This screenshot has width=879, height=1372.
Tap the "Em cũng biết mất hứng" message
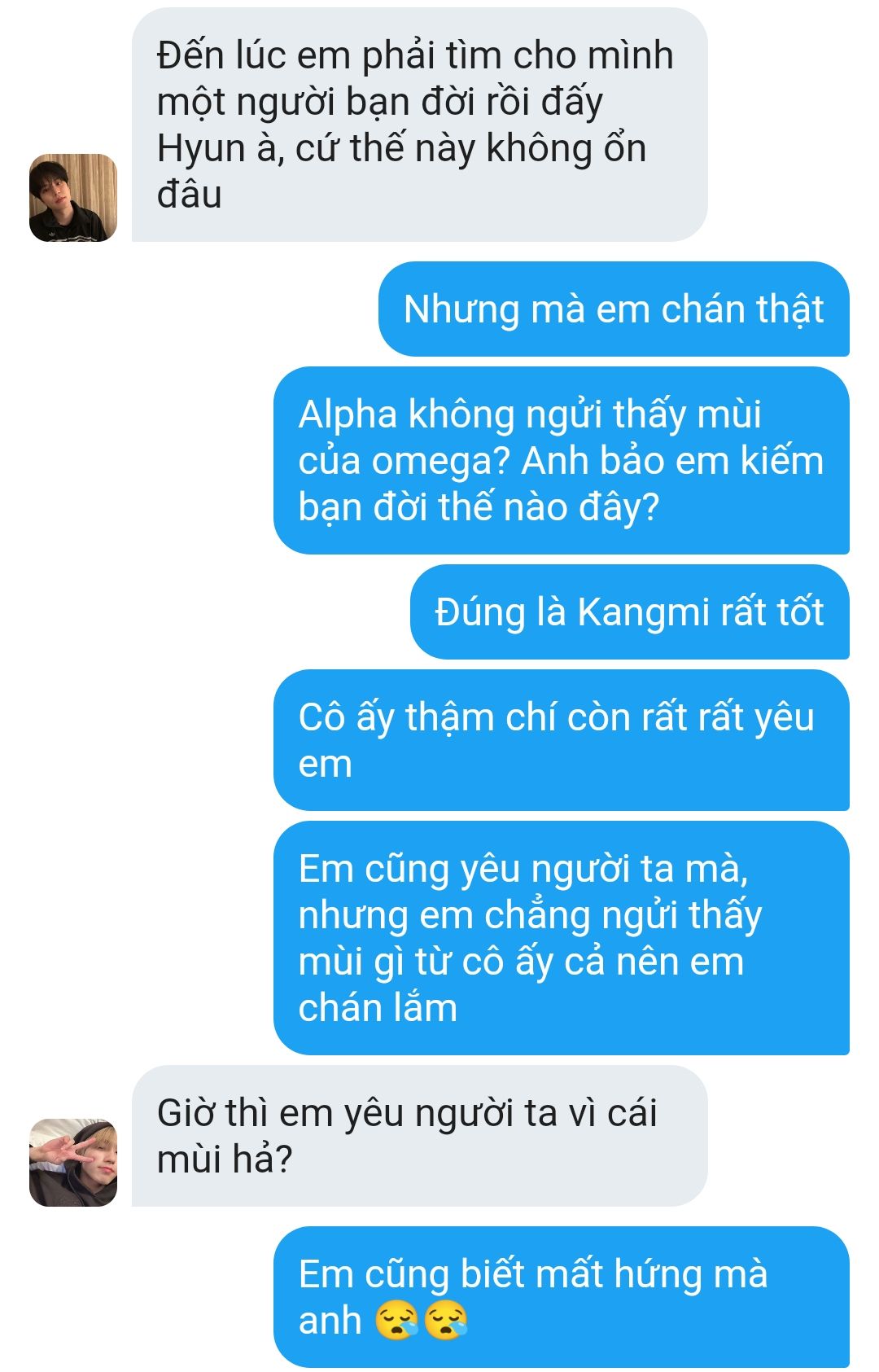[562, 1297]
